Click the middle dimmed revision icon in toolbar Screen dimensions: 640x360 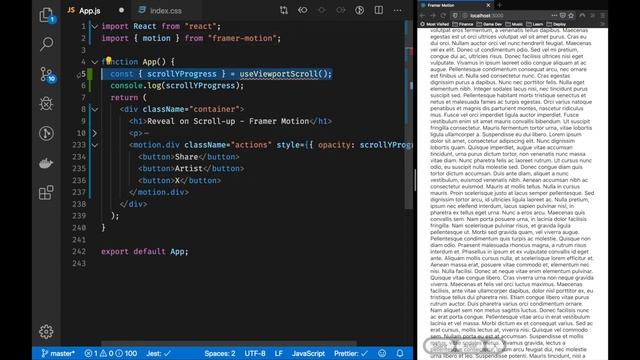click(x=322, y=10)
